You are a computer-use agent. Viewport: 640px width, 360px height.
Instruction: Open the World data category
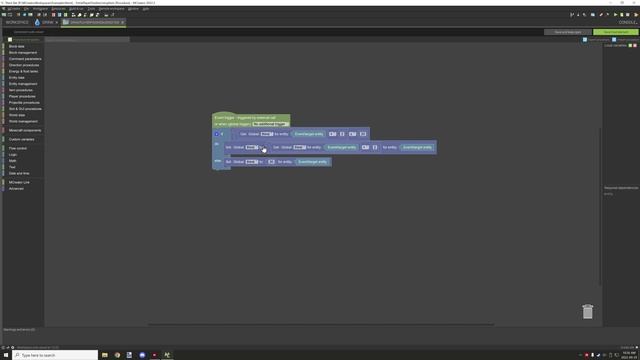(x=17, y=115)
